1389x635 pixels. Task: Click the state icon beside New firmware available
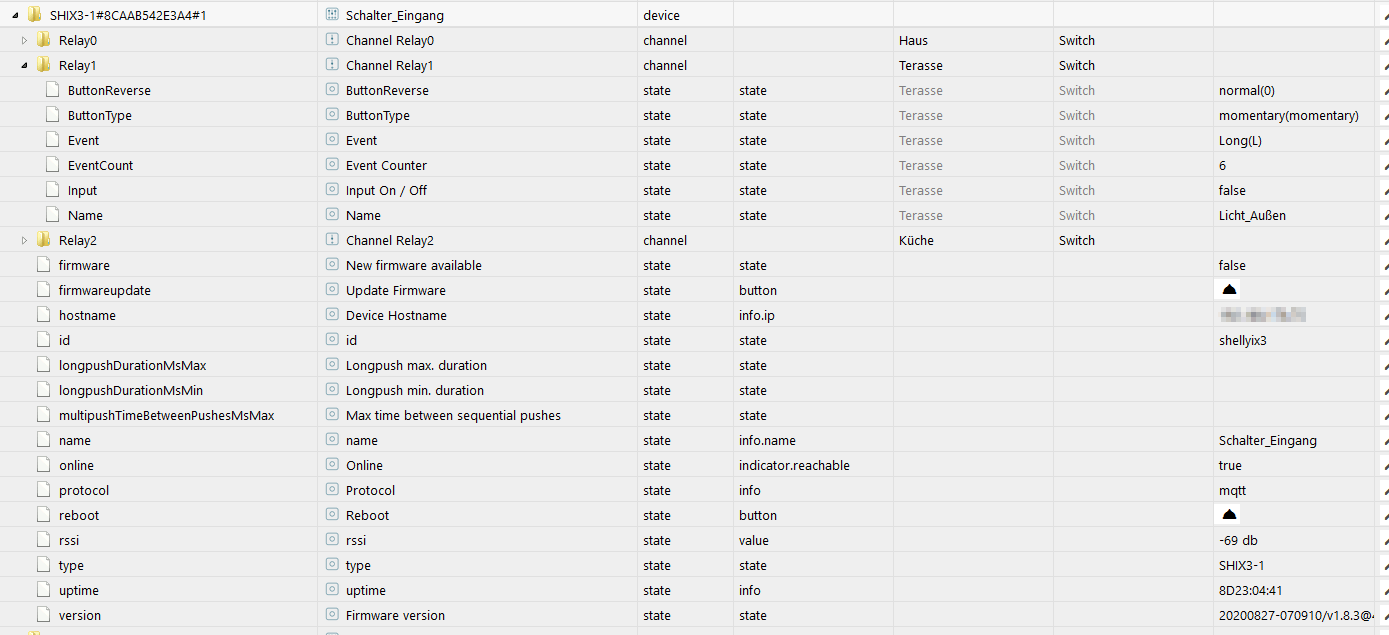332,265
